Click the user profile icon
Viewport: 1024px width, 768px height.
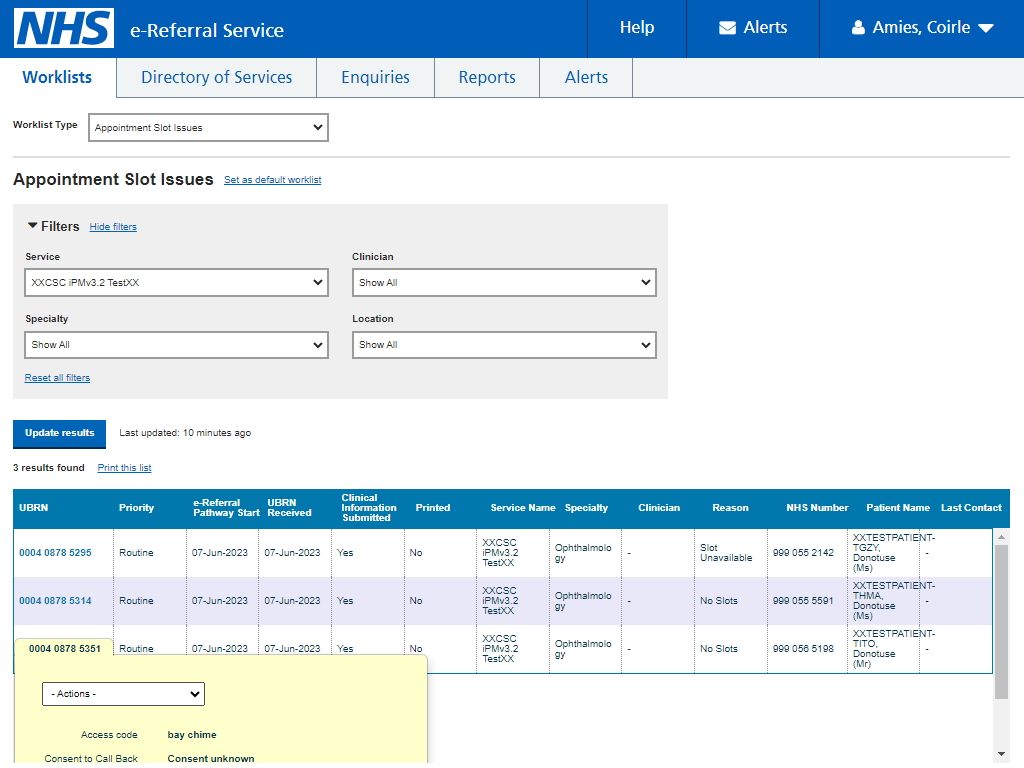tap(858, 27)
